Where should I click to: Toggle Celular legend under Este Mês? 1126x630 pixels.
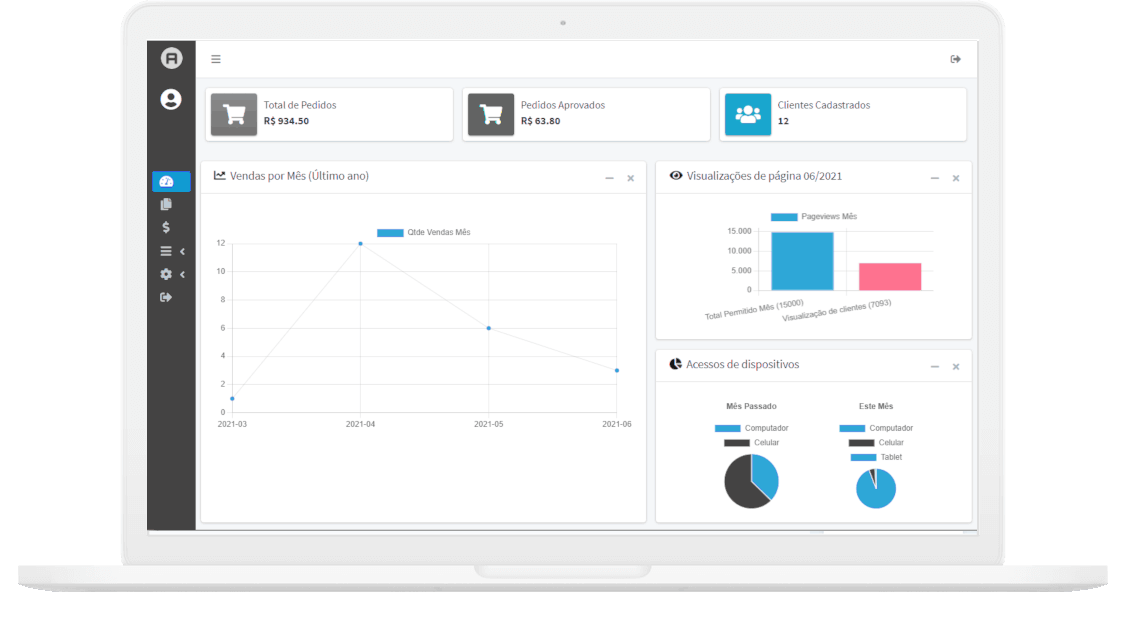point(876,443)
